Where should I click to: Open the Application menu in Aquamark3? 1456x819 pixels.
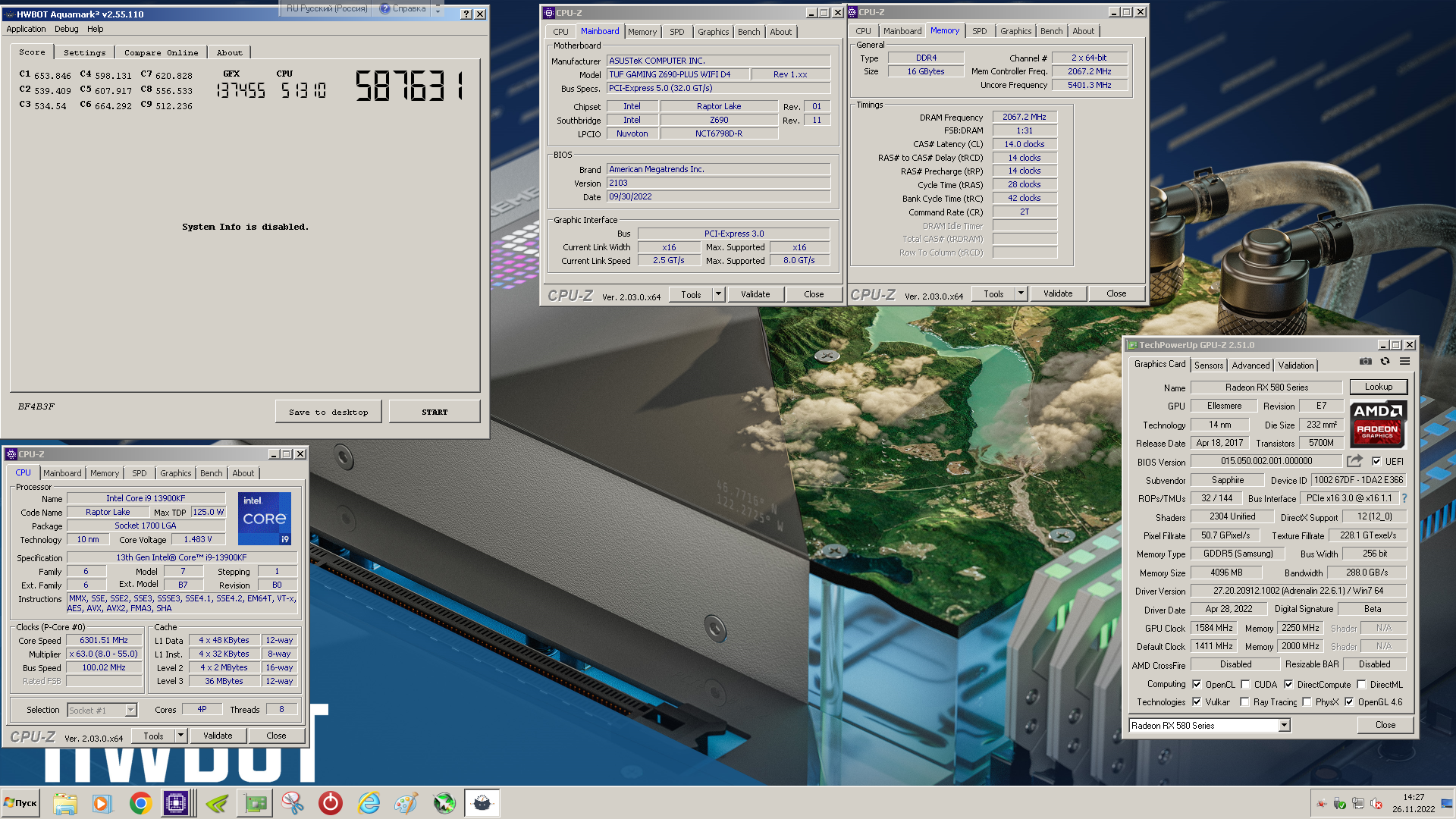[x=26, y=29]
